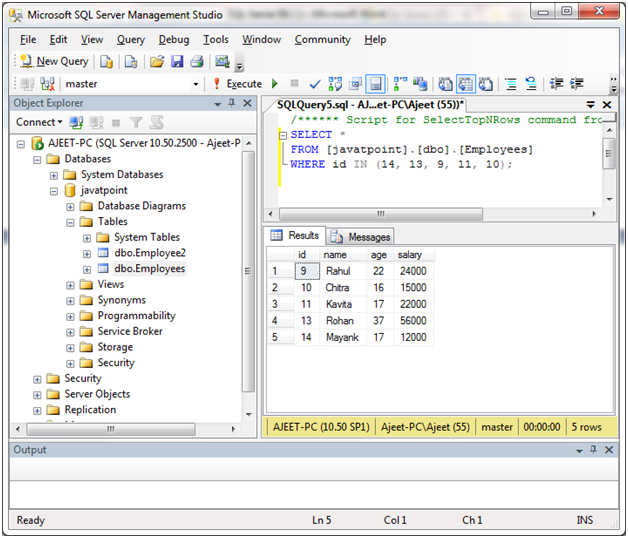Click result cell with id 9

(x=307, y=271)
